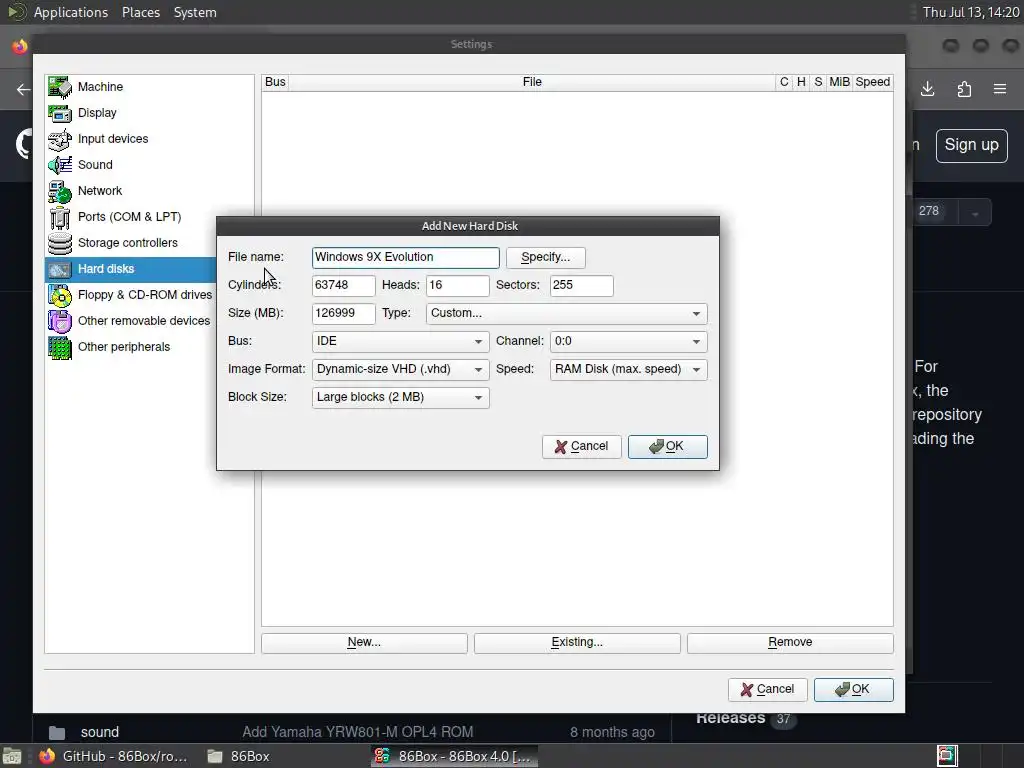Click the 86Box folder taskbar icon
This screenshot has width=1024, height=768.
[x=214, y=756]
